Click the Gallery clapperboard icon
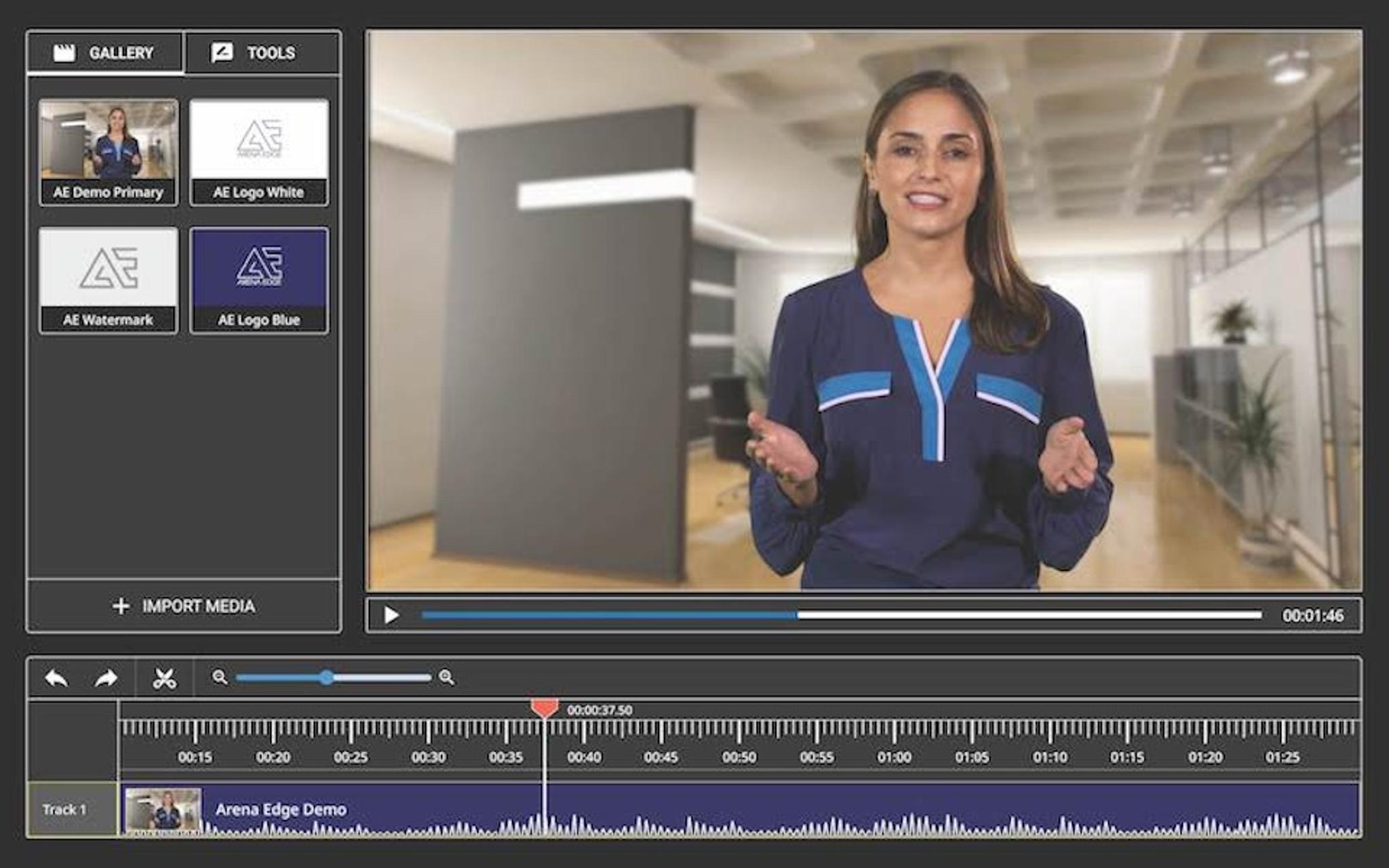1389x868 pixels. [x=64, y=53]
